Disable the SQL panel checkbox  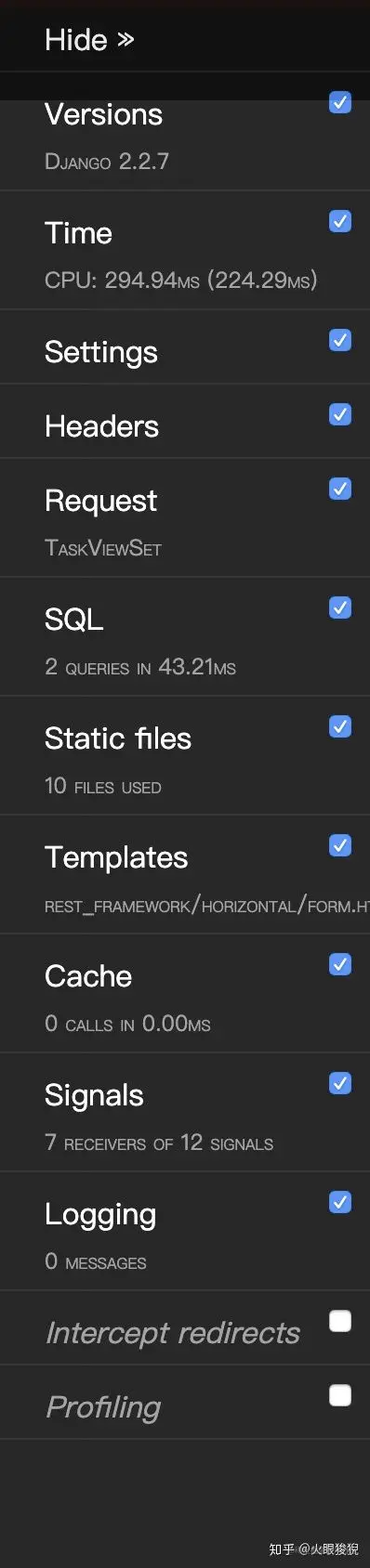(x=340, y=608)
